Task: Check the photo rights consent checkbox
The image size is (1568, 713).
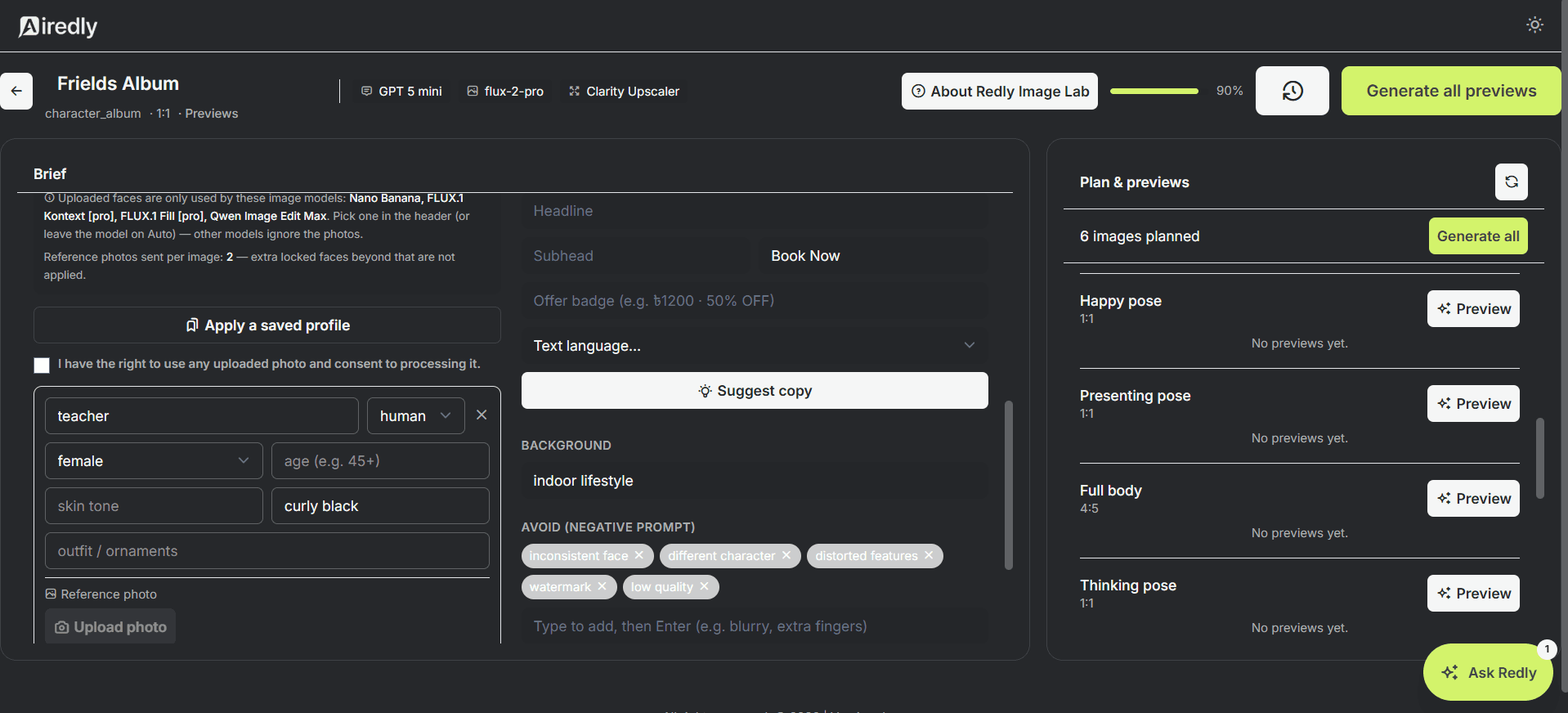Action: 42,365
